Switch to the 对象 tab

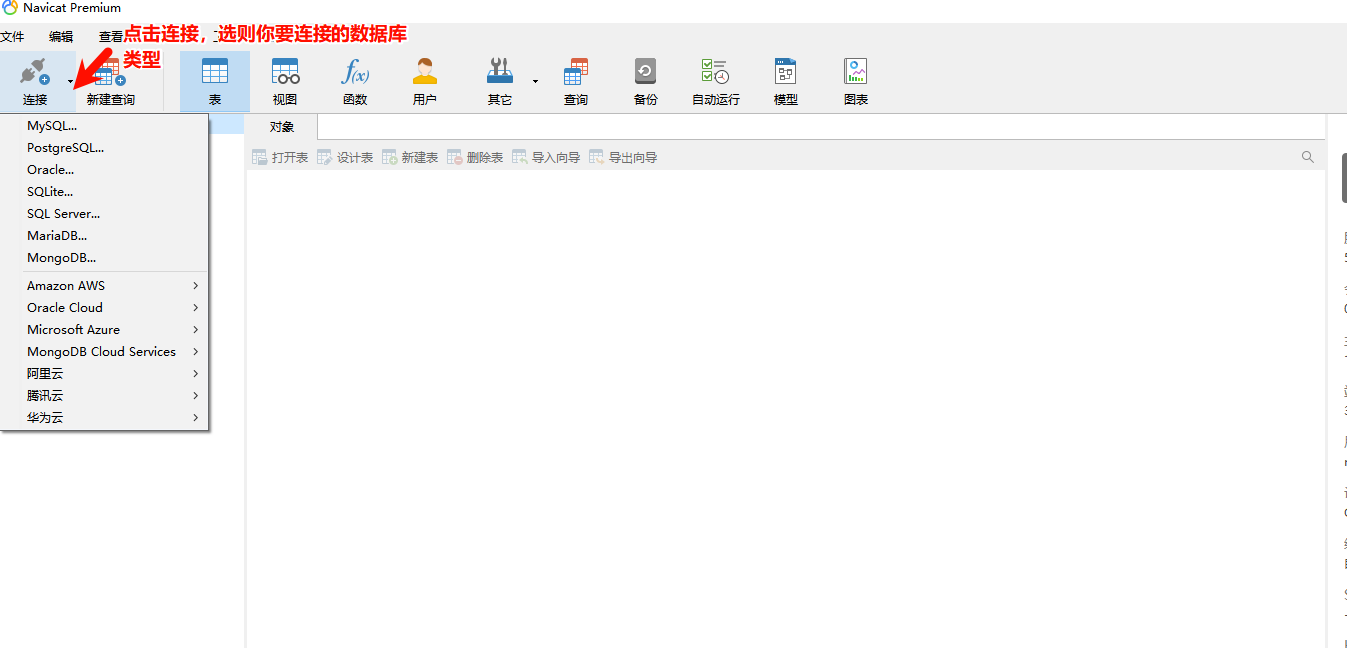click(x=282, y=127)
